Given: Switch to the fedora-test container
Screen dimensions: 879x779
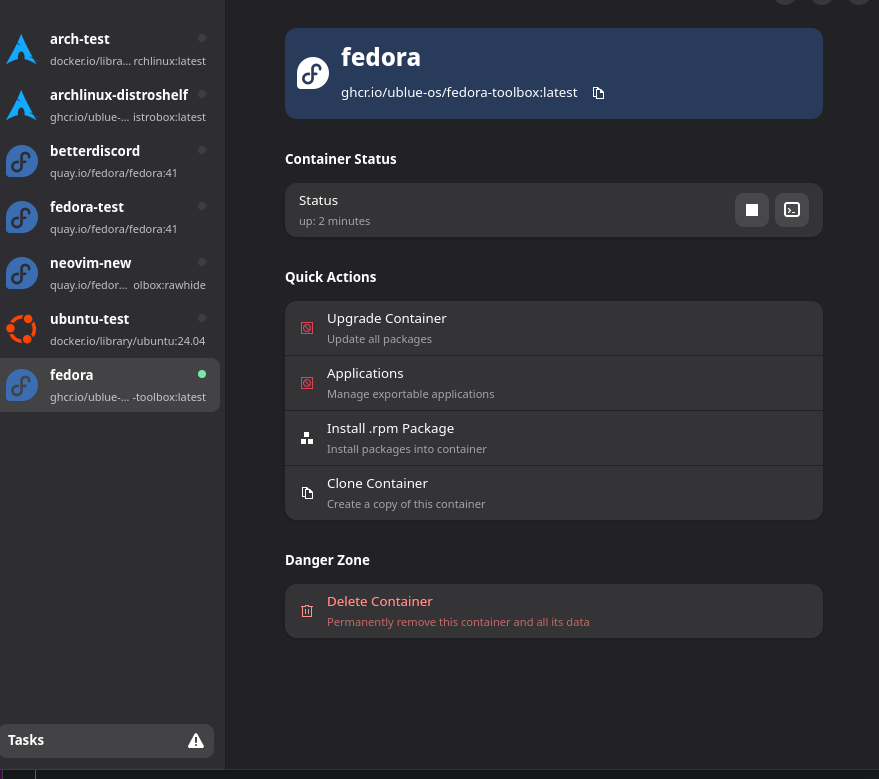Looking at the screenshot, I should (x=108, y=217).
